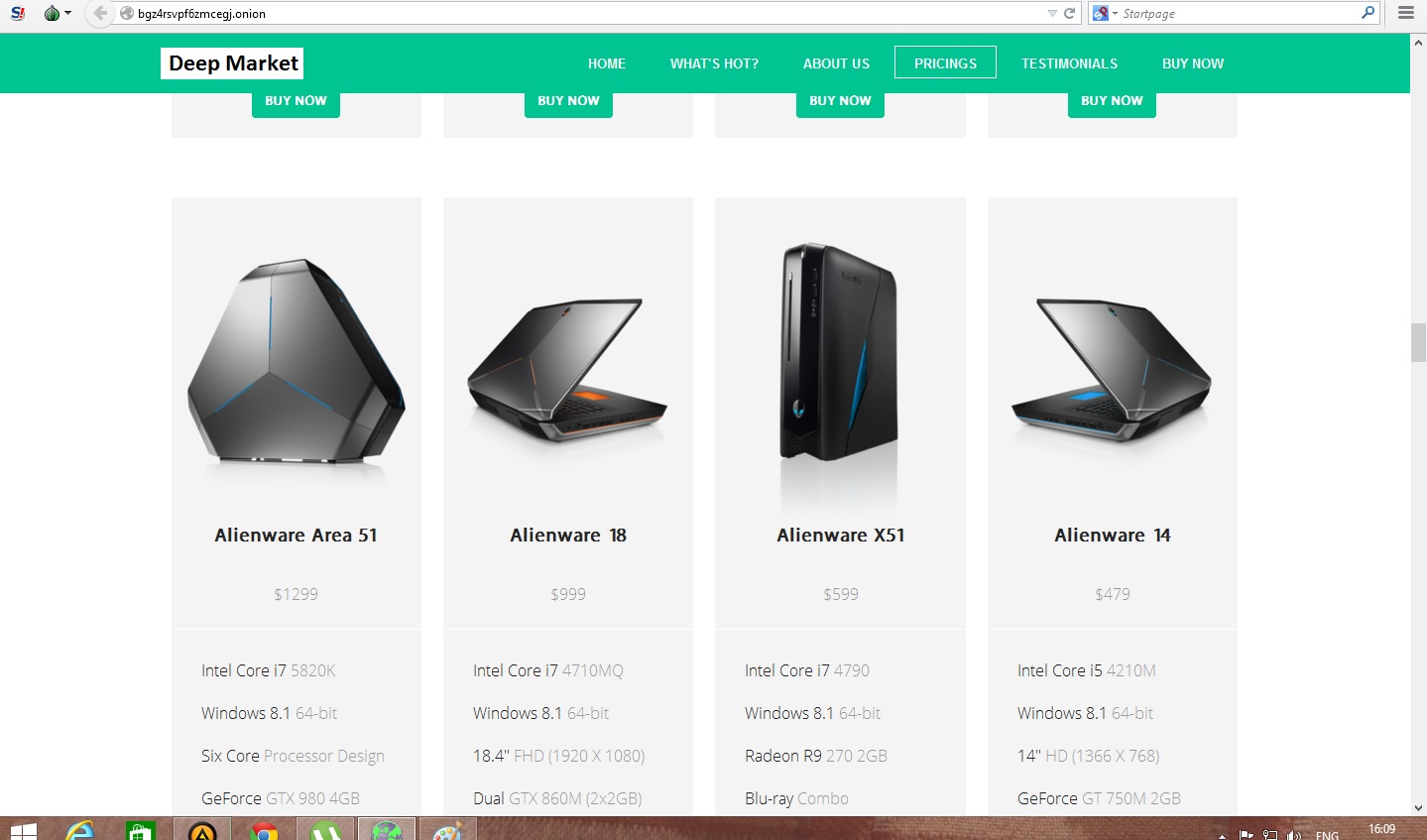Click the Deep Market logo
The image size is (1427, 840).
click(232, 63)
